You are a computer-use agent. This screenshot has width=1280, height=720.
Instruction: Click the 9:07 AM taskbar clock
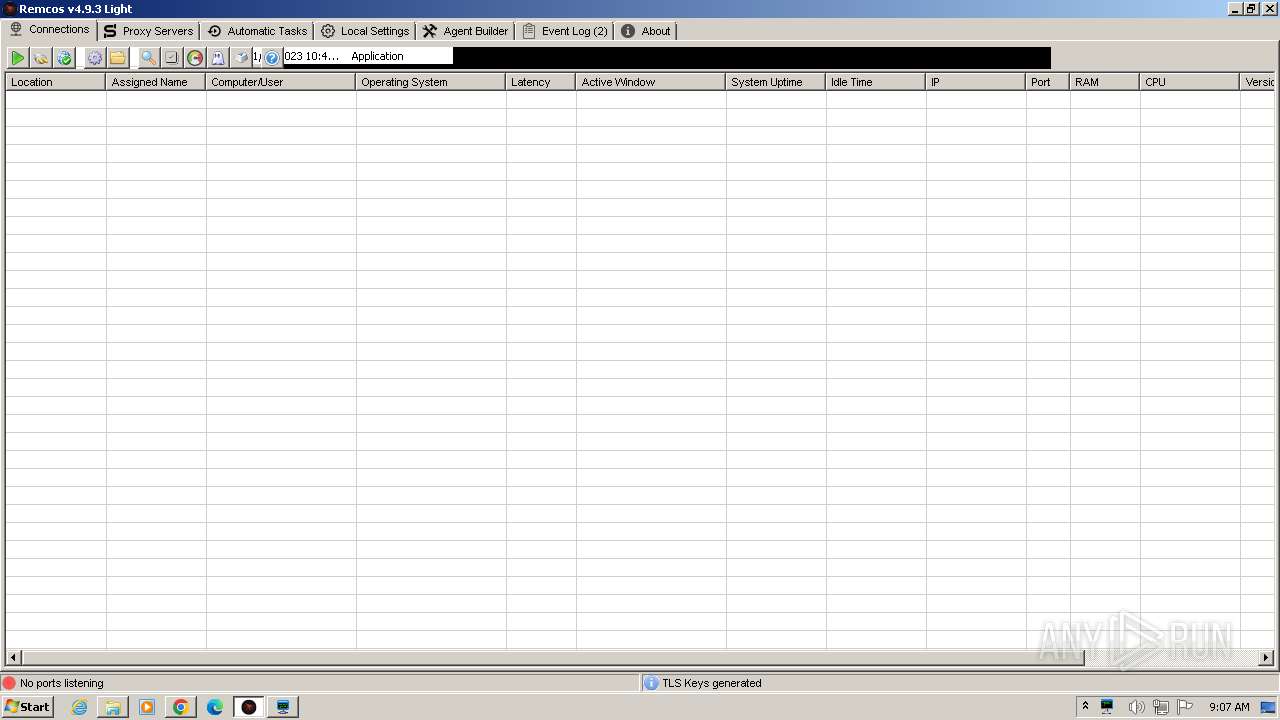(1229, 707)
